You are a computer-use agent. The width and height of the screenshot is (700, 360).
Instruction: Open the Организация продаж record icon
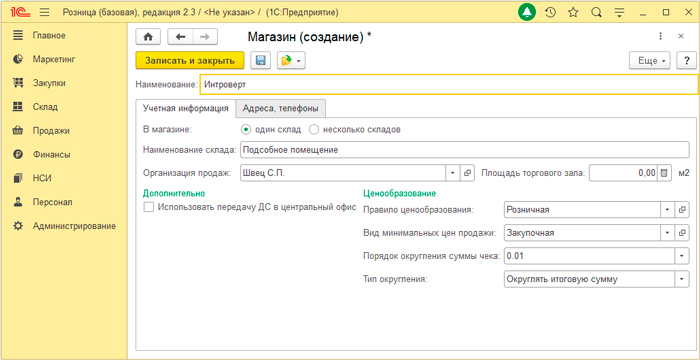click(x=467, y=173)
